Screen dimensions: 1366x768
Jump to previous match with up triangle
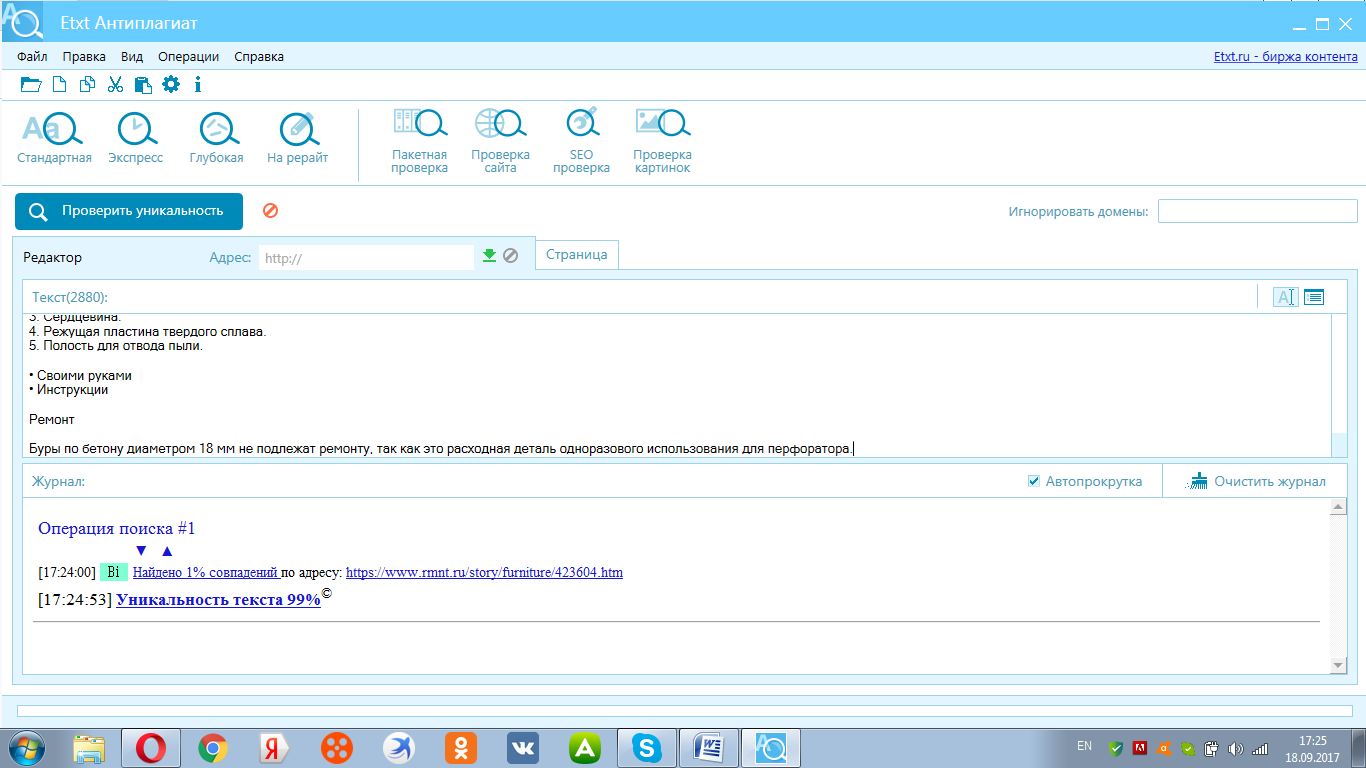click(x=167, y=551)
